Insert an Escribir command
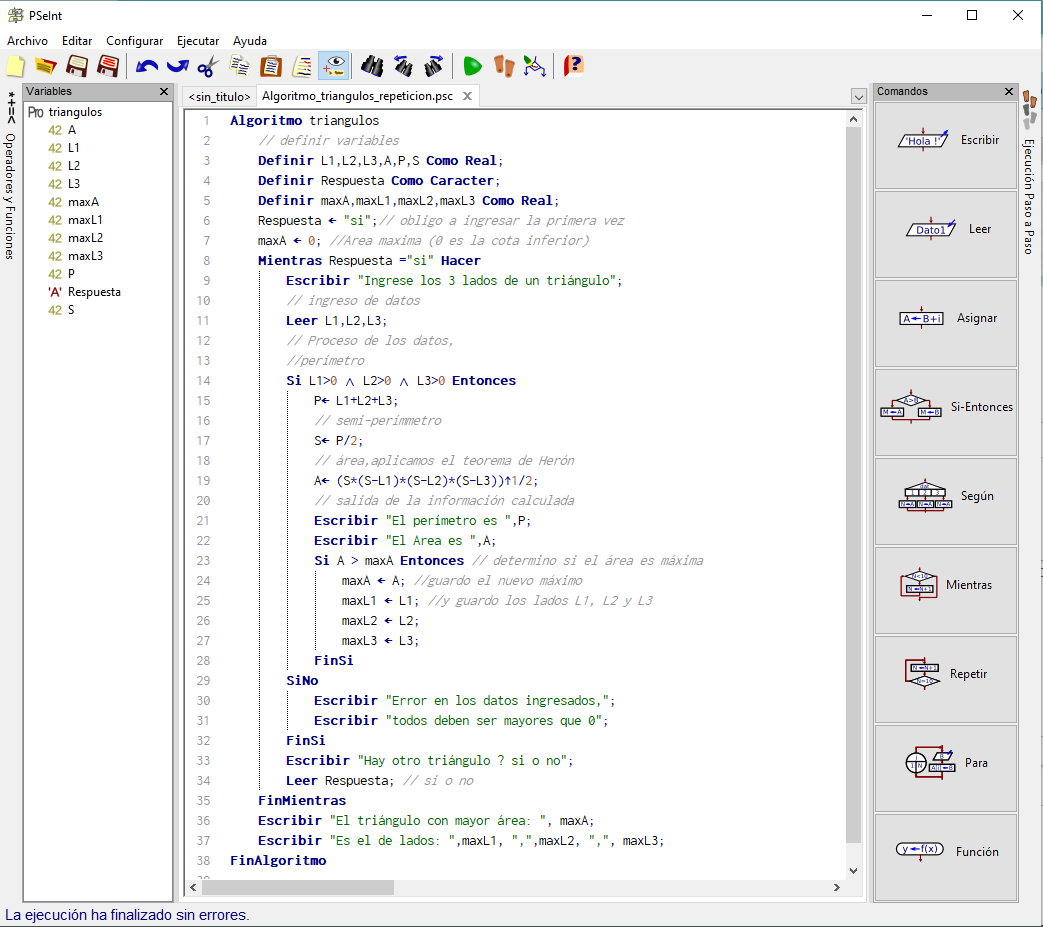The width and height of the screenshot is (1043, 927). click(x=946, y=145)
